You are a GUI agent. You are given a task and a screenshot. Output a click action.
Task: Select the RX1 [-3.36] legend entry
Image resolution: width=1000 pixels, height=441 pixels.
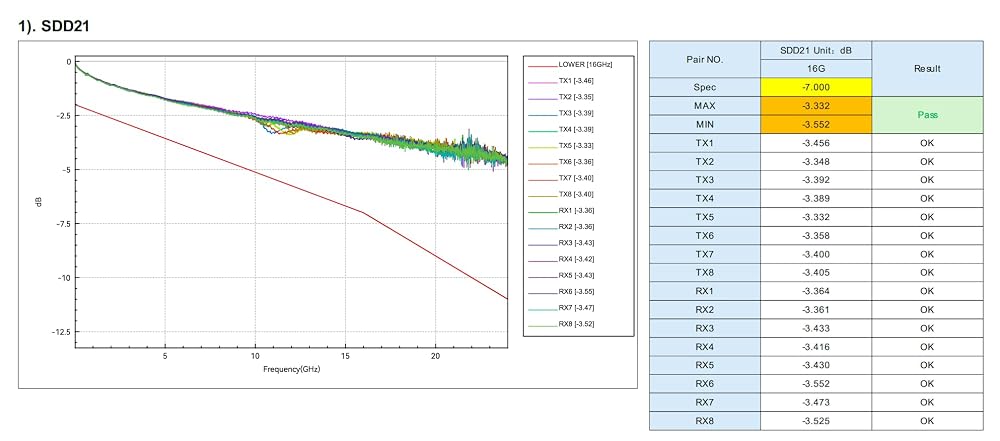click(560, 211)
